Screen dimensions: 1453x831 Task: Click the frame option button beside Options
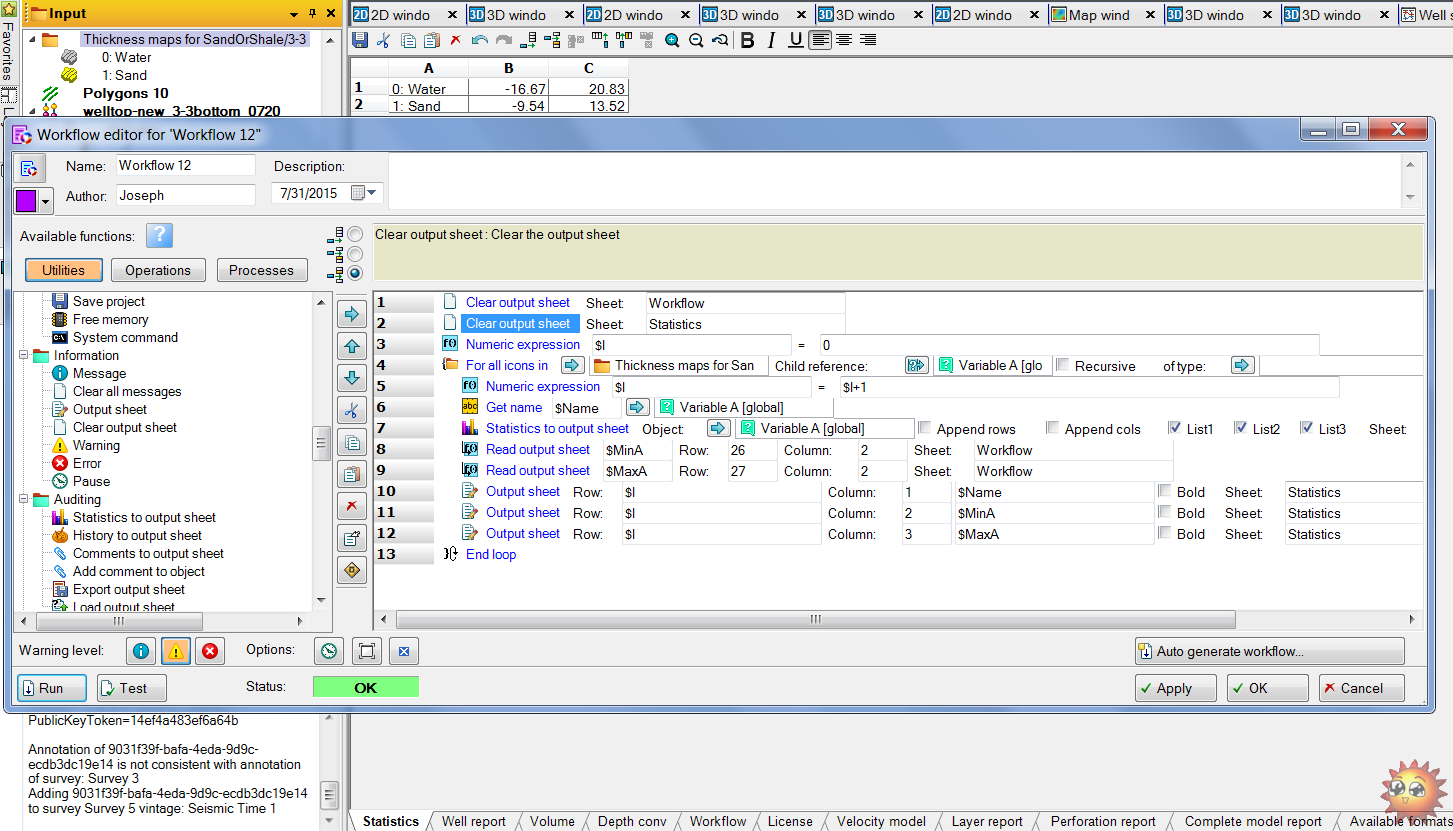367,651
